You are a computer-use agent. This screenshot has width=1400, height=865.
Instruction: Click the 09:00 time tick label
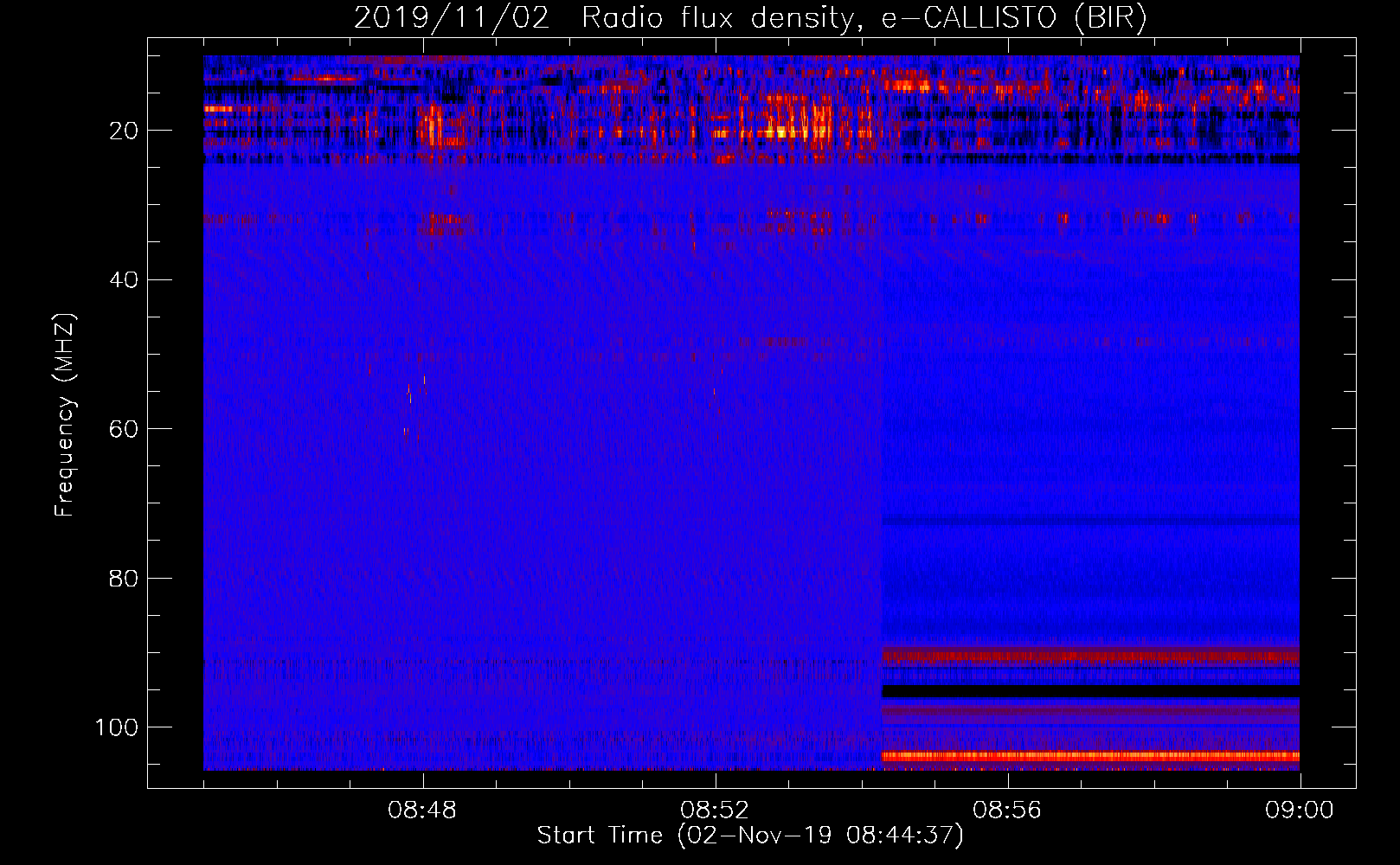(x=1300, y=811)
